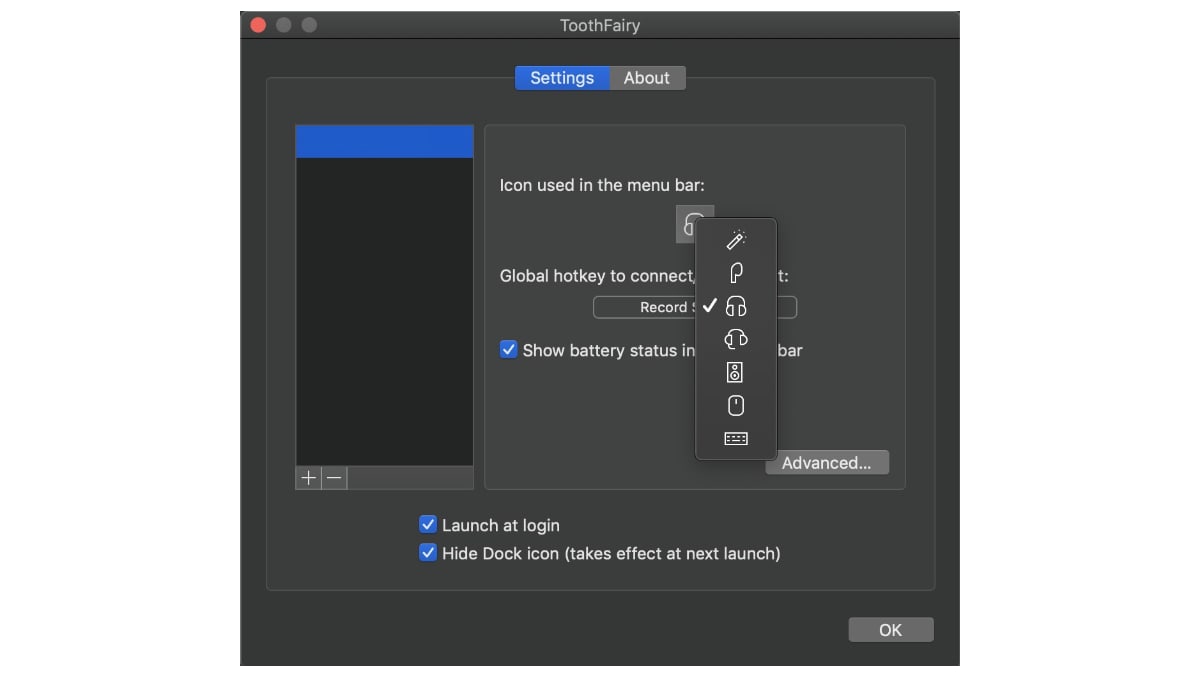
Task: Uncheck Hide Dock icon option
Action: pyautogui.click(x=428, y=553)
